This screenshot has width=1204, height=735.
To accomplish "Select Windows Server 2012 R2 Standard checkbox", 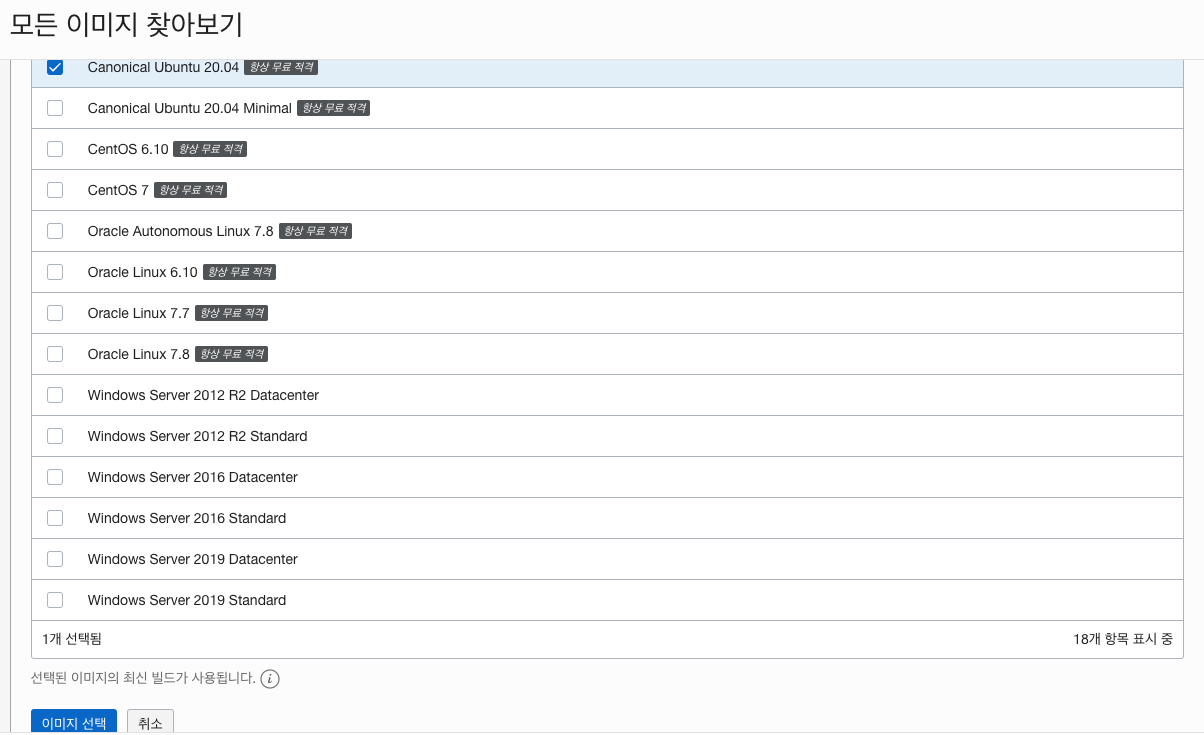I will tap(55, 436).
